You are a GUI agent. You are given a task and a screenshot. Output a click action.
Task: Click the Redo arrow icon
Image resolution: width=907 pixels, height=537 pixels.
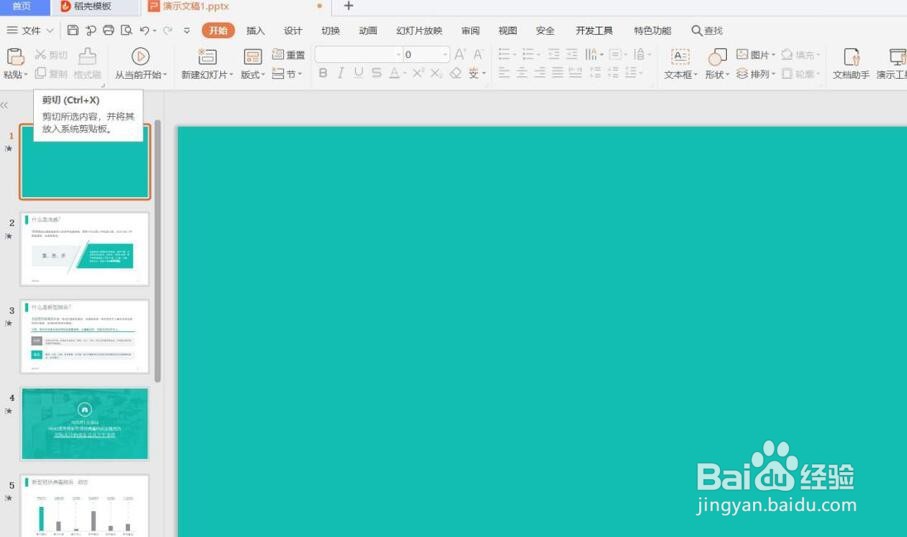pos(167,30)
